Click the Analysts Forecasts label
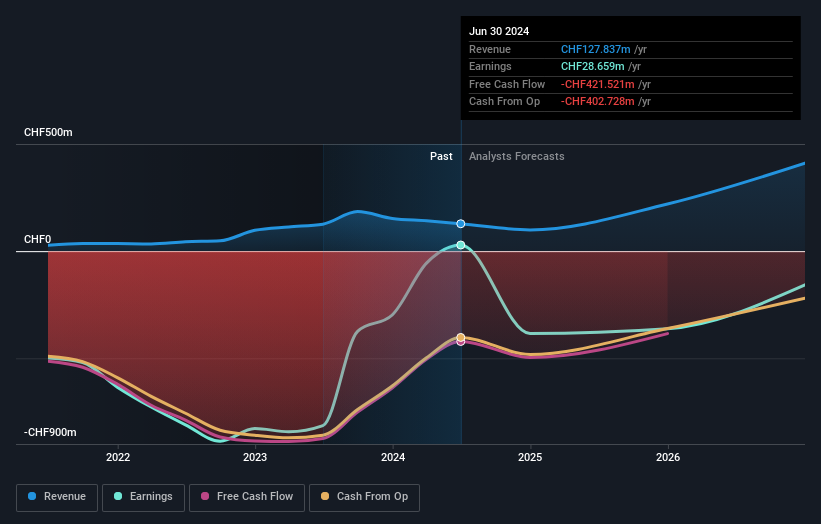Viewport: 821px width, 524px height. [517, 157]
